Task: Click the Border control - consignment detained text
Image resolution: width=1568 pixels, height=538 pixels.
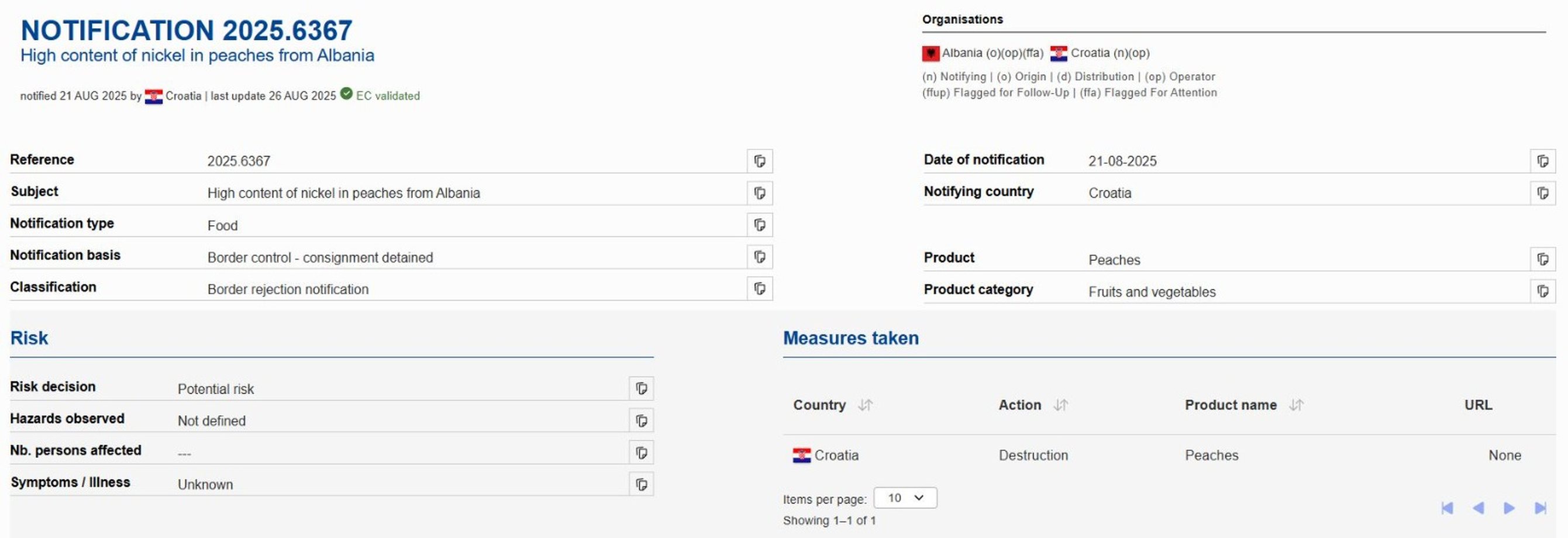Action: click(x=320, y=257)
